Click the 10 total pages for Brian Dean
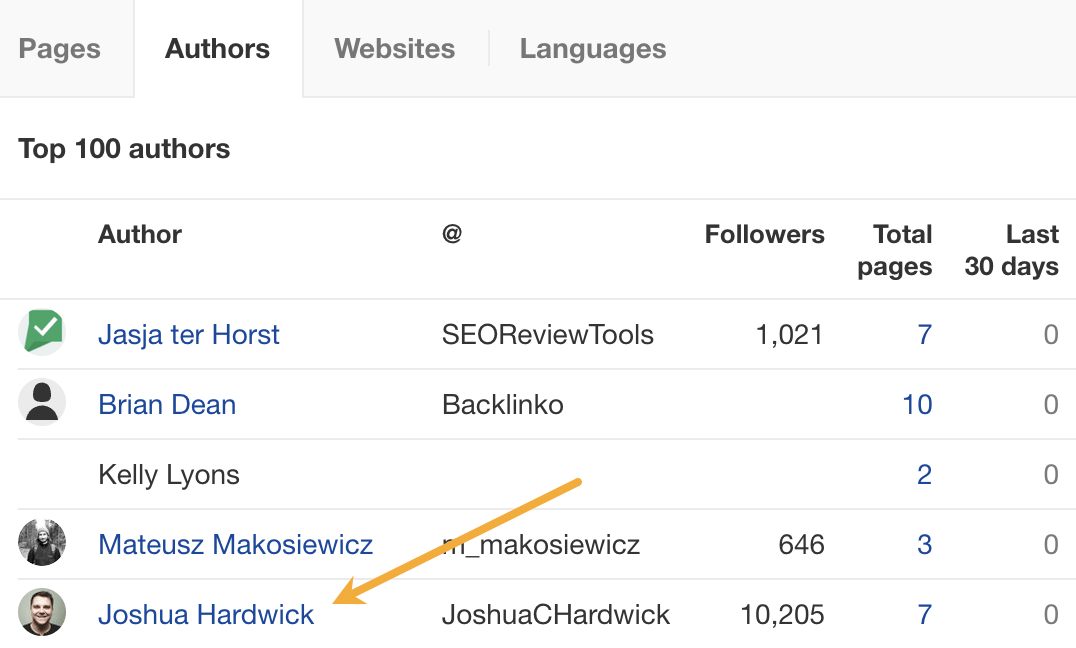The width and height of the screenshot is (1076, 648). coord(918,404)
